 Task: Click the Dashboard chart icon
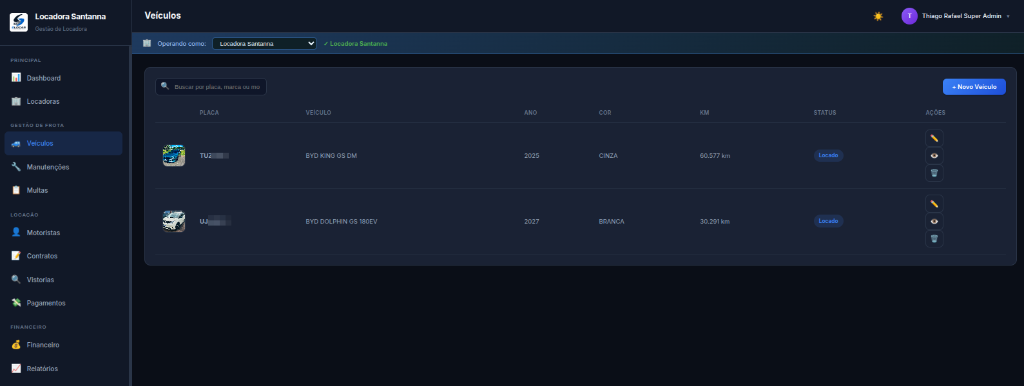click(x=16, y=78)
